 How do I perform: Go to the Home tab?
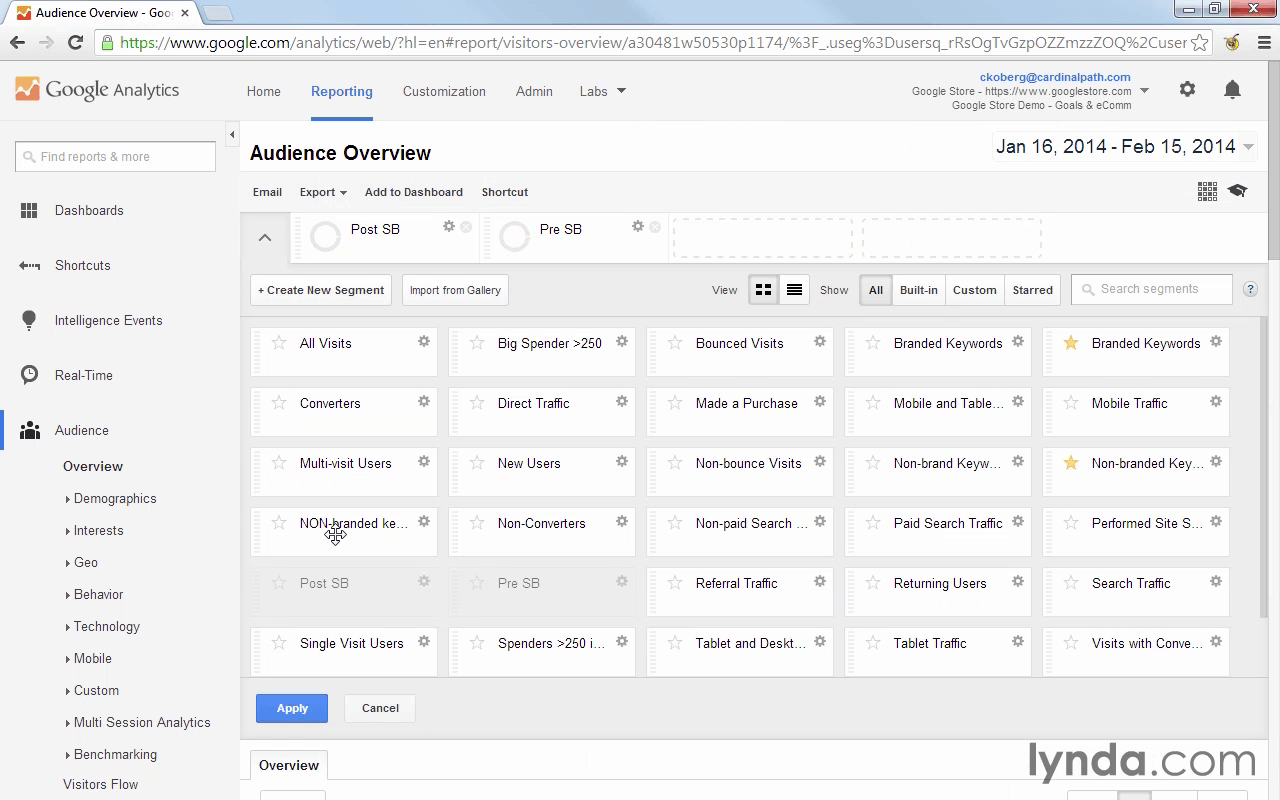coord(264,91)
